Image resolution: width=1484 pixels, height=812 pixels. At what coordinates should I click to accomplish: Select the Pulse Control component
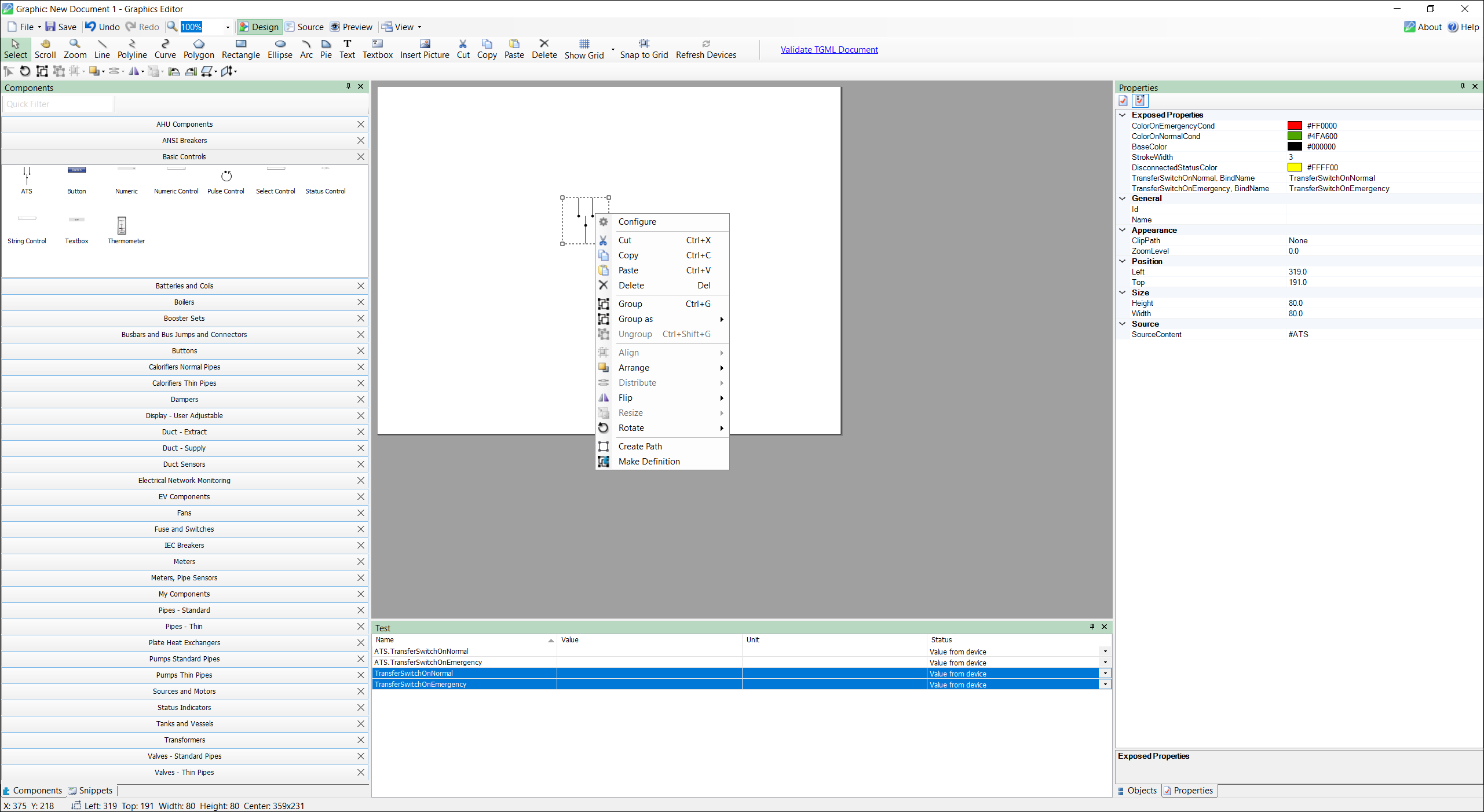[x=225, y=178]
